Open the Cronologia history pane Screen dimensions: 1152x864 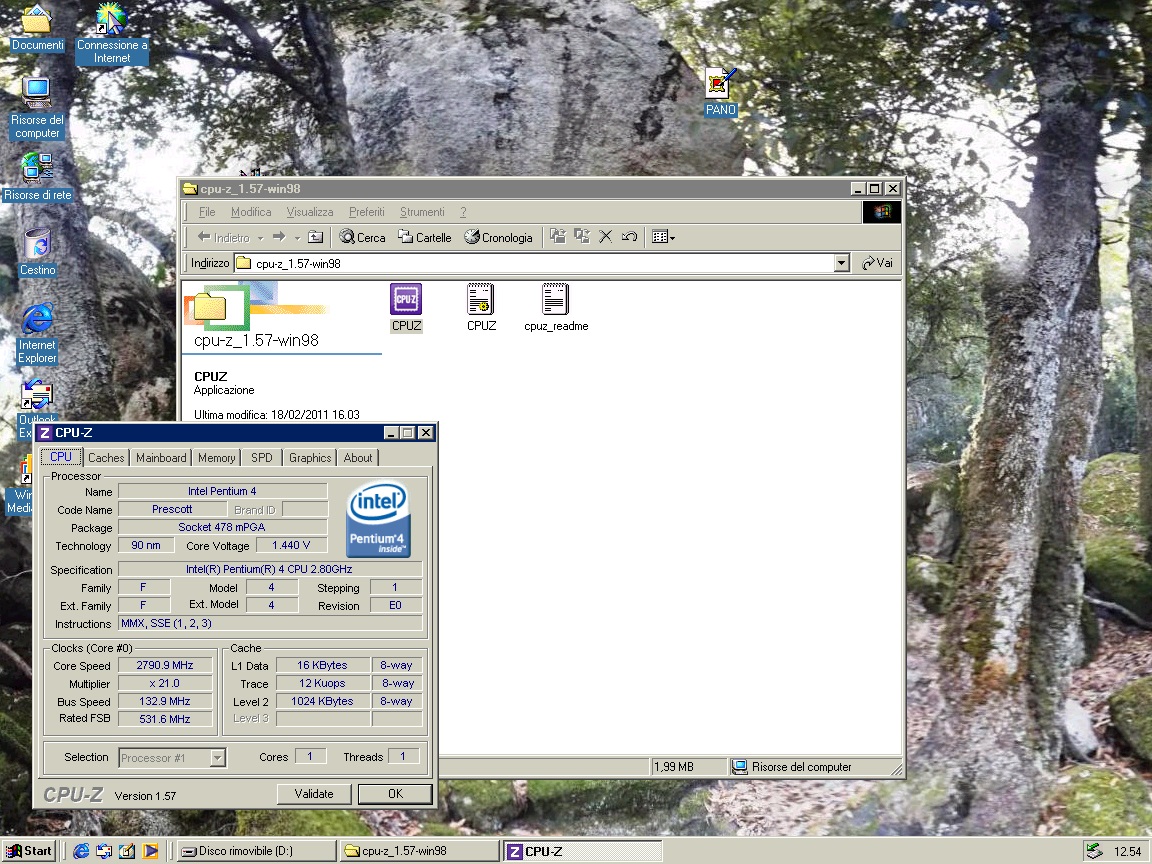coord(498,237)
